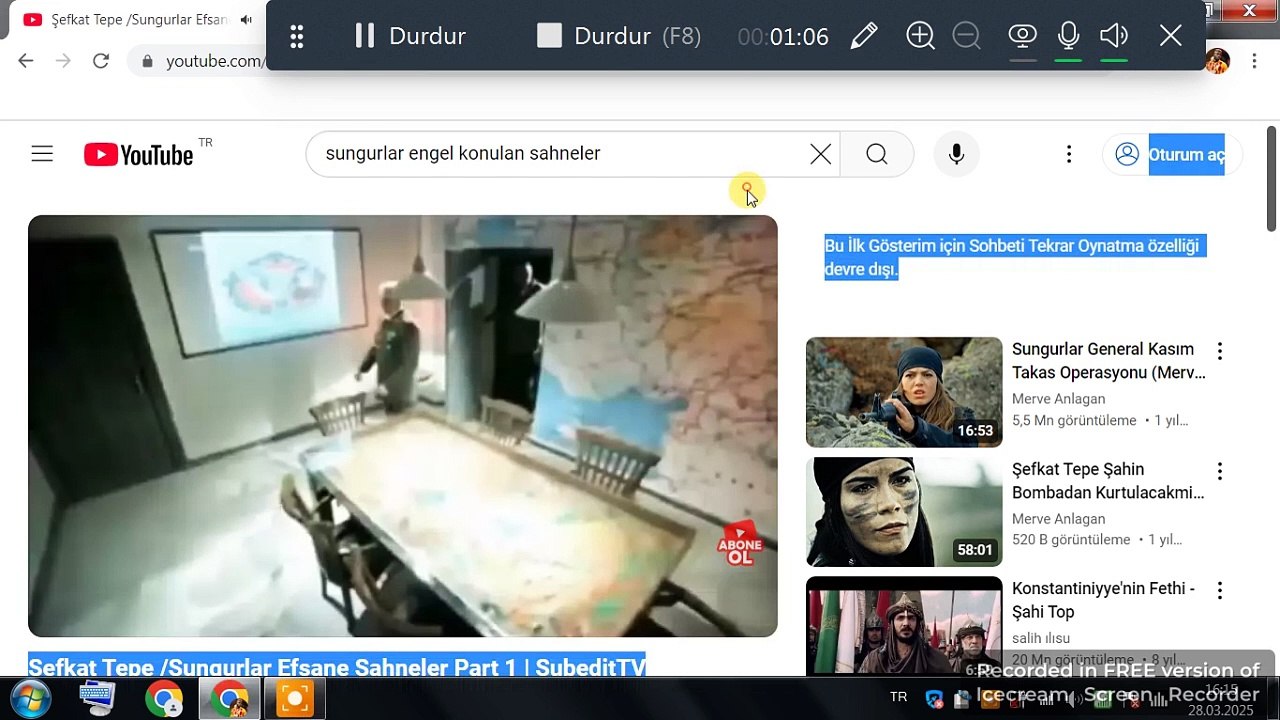This screenshot has width=1280, height=720.
Task: Click the recorder zoom out magnifier
Action: point(966,36)
